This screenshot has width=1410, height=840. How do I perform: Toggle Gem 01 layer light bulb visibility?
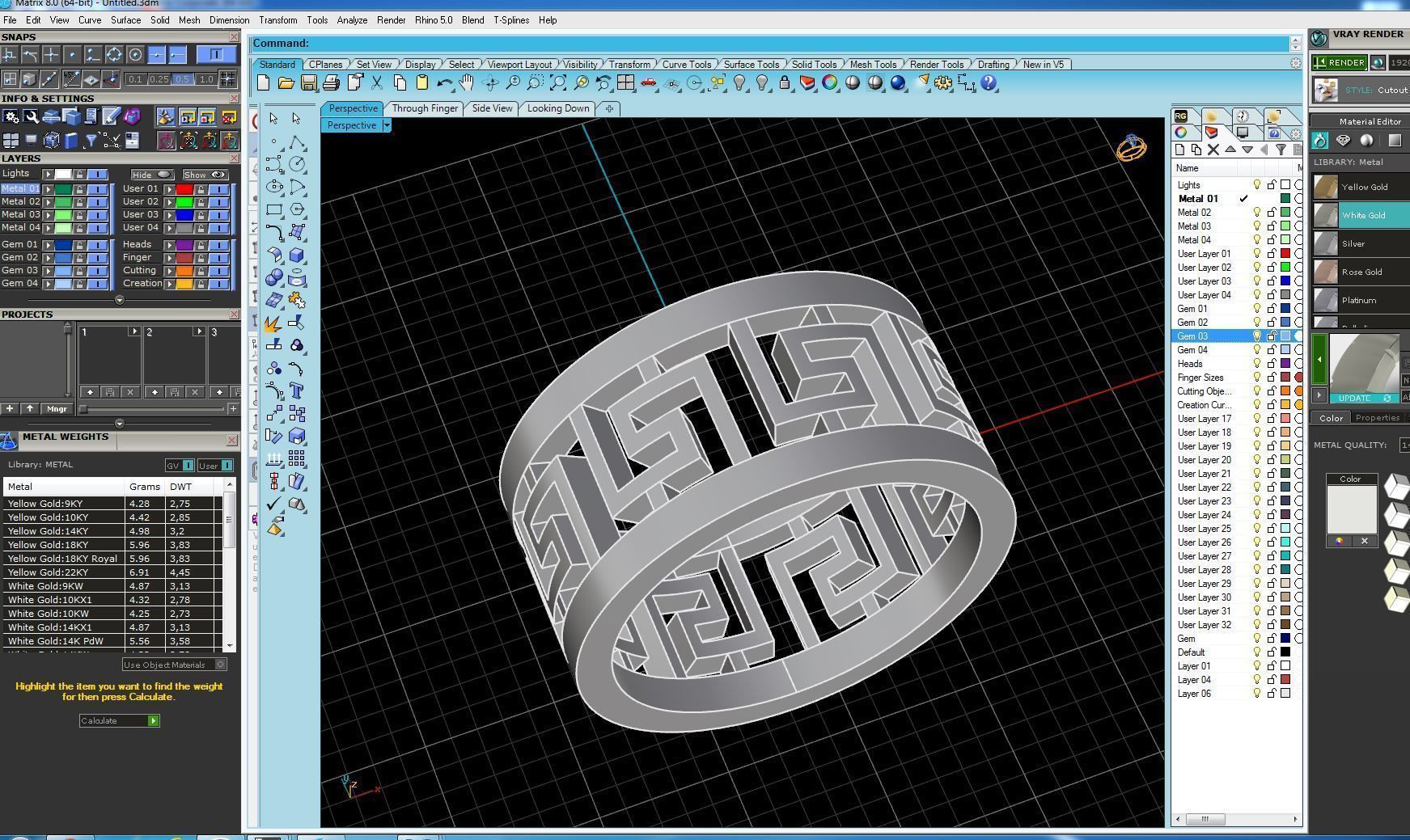click(x=1257, y=309)
